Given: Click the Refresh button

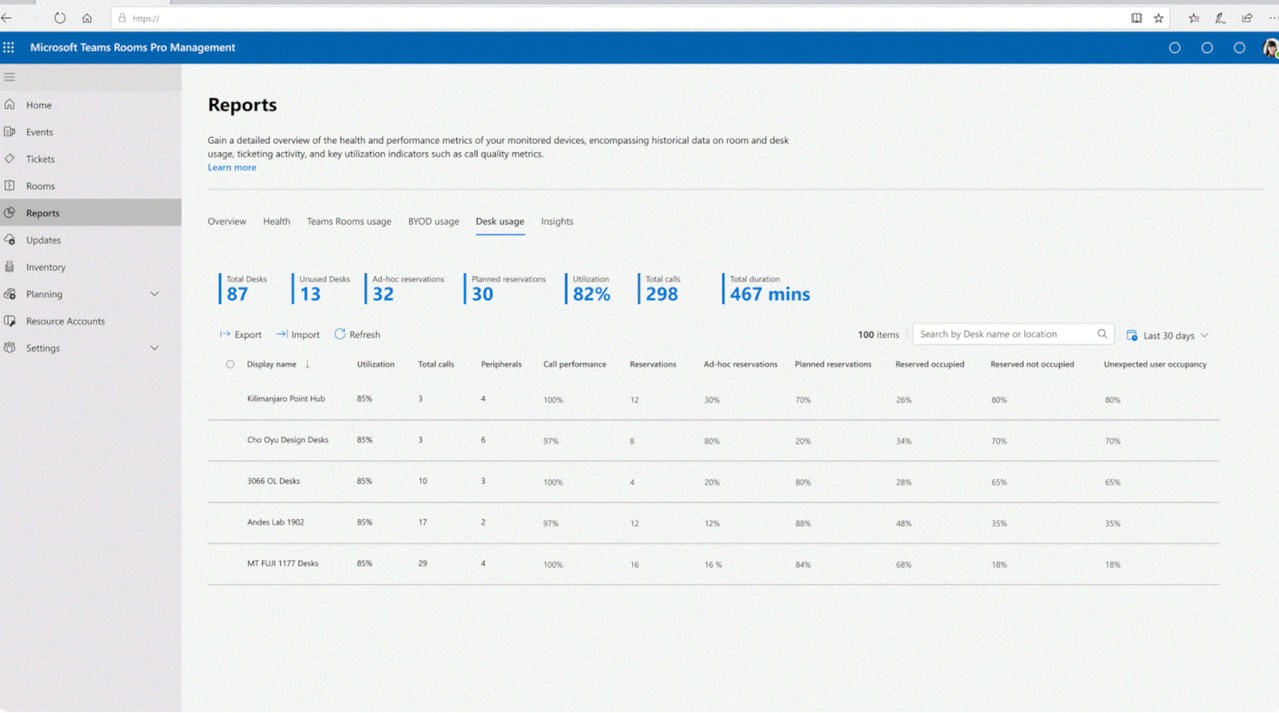Looking at the screenshot, I should (x=357, y=335).
